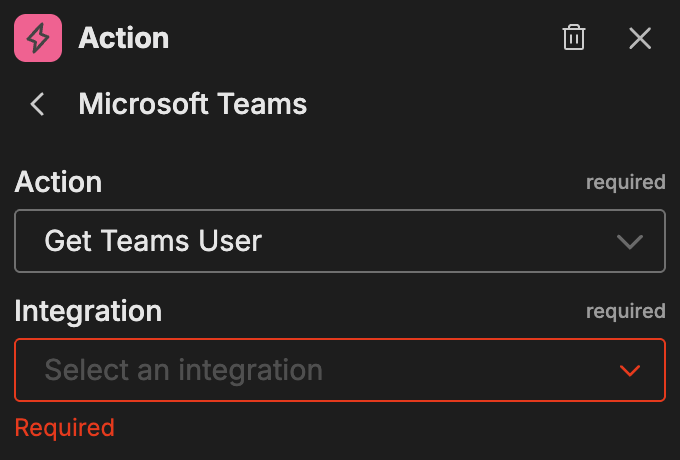This screenshot has height=460, width=680.
Task: Focus the "Select an integration" placeholder text
Action: pyautogui.click(x=183, y=370)
